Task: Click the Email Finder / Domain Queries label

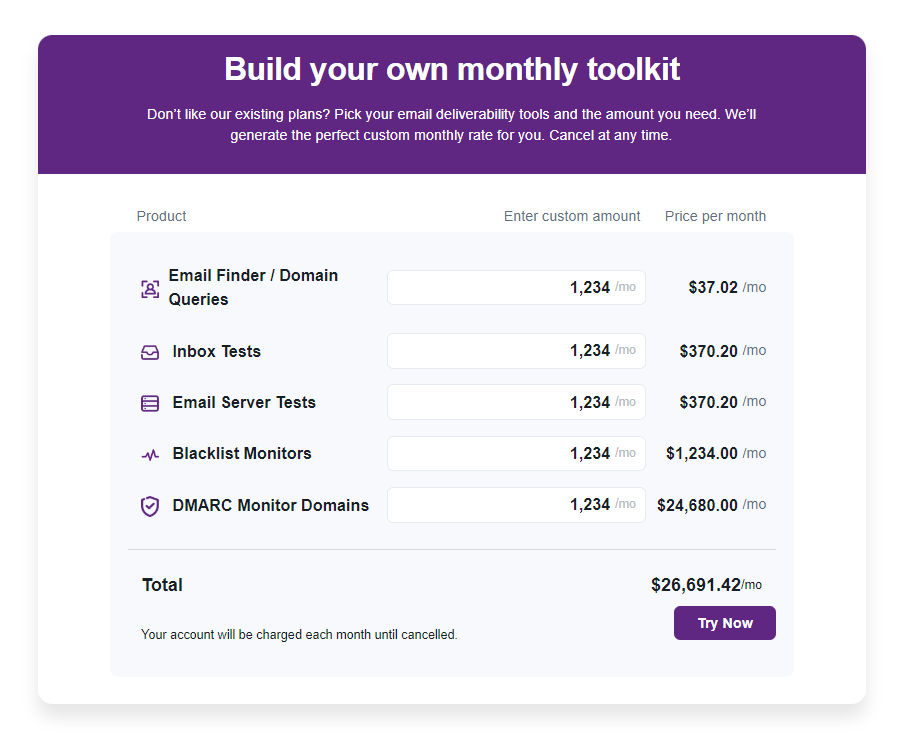Action: tap(253, 288)
